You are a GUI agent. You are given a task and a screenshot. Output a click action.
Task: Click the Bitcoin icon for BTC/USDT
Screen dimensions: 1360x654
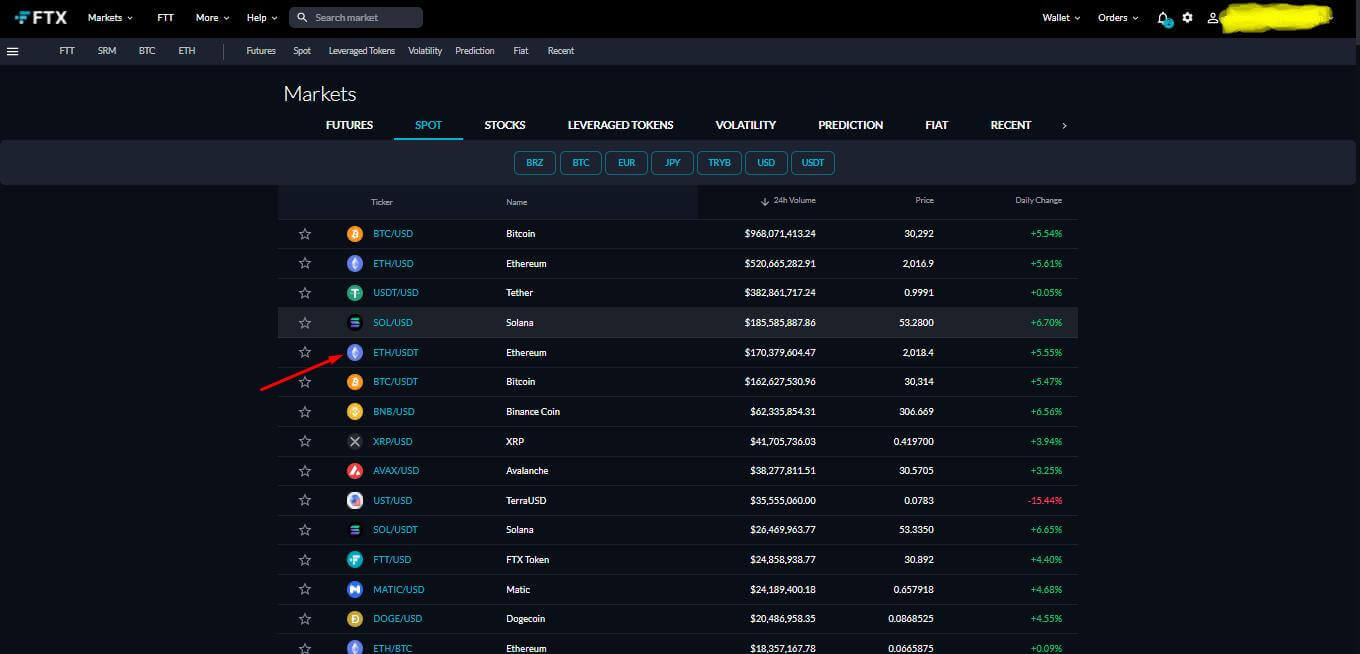tap(355, 382)
